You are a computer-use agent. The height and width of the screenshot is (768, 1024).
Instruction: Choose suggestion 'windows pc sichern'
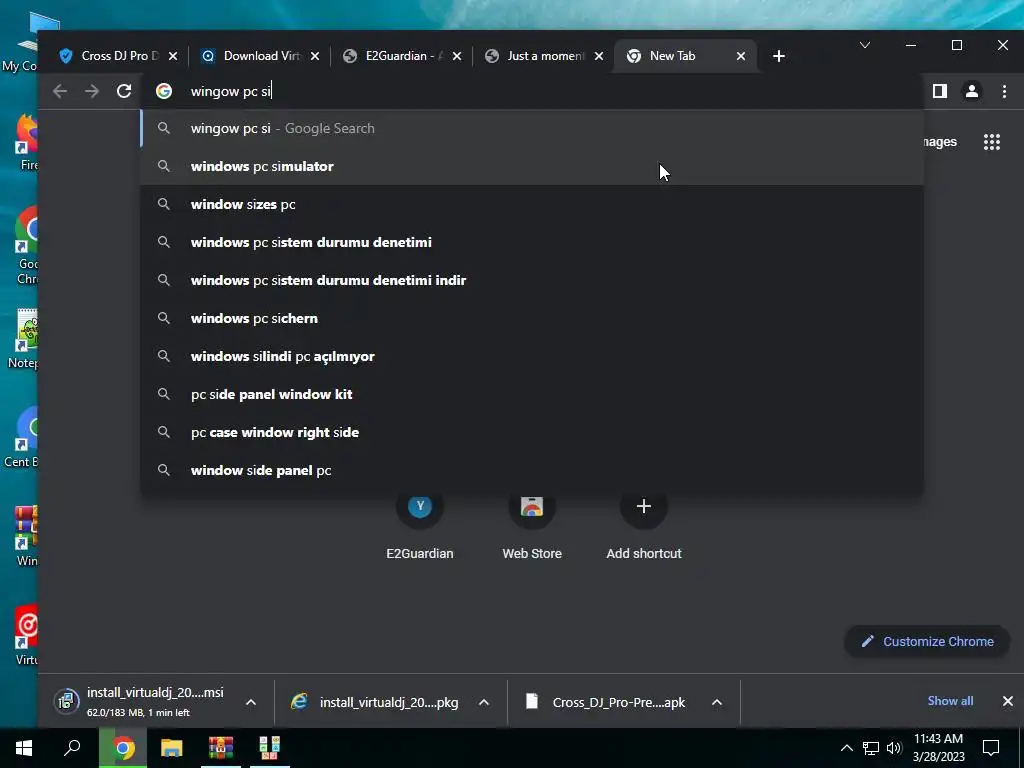[532, 318]
